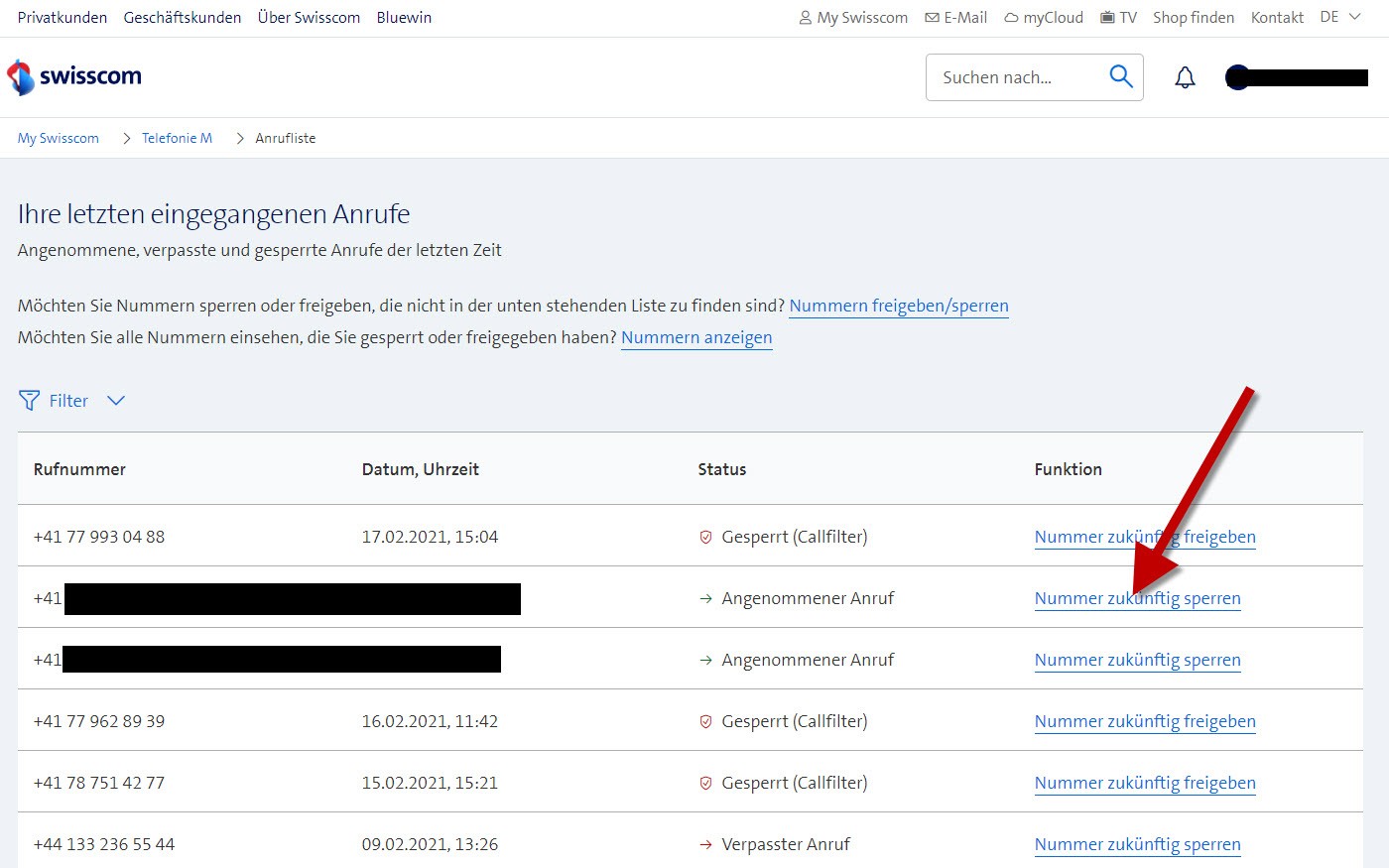Viewport: 1389px width, 868px height.
Task: Open Über Swisscom menu item
Action: (309, 18)
